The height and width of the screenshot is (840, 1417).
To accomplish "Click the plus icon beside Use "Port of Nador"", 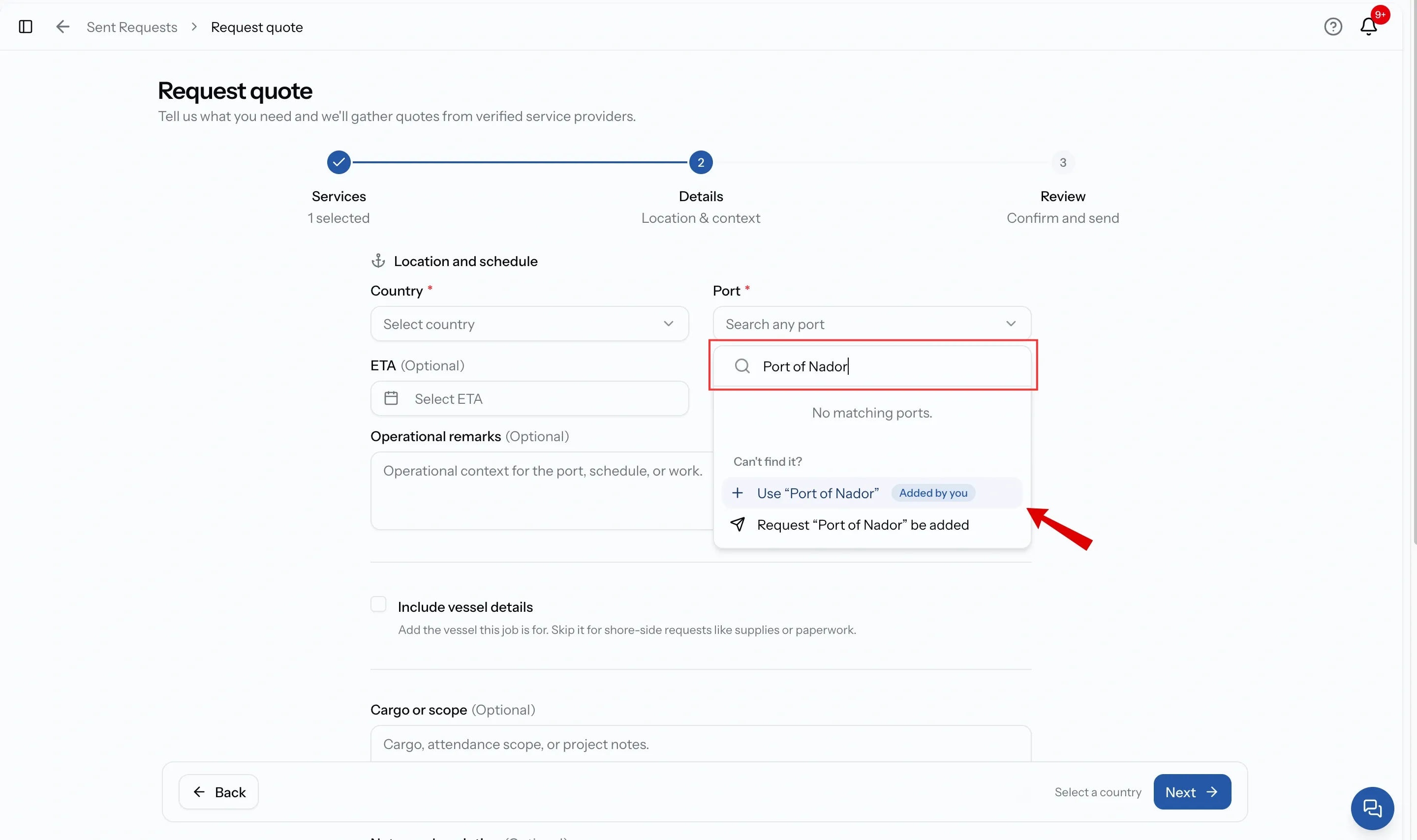I will click(737, 493).
